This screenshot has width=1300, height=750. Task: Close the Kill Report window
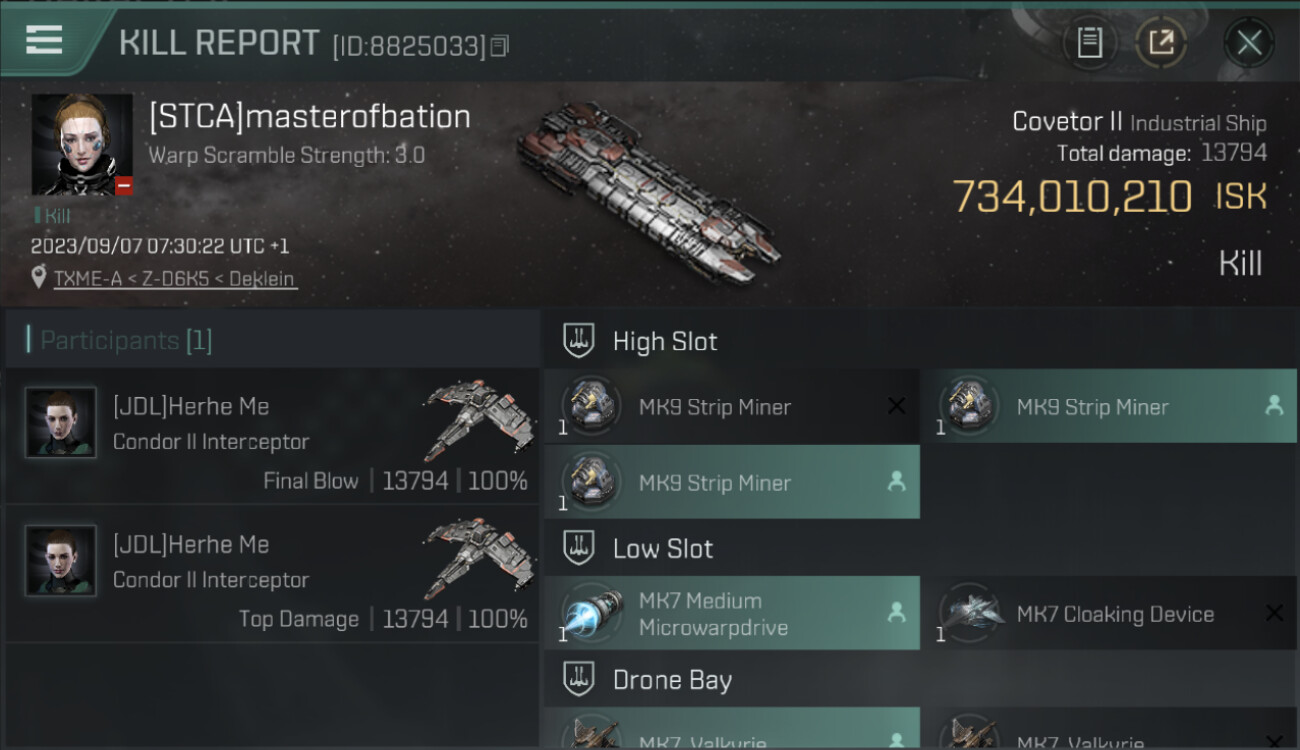[x=1249, y=43]
